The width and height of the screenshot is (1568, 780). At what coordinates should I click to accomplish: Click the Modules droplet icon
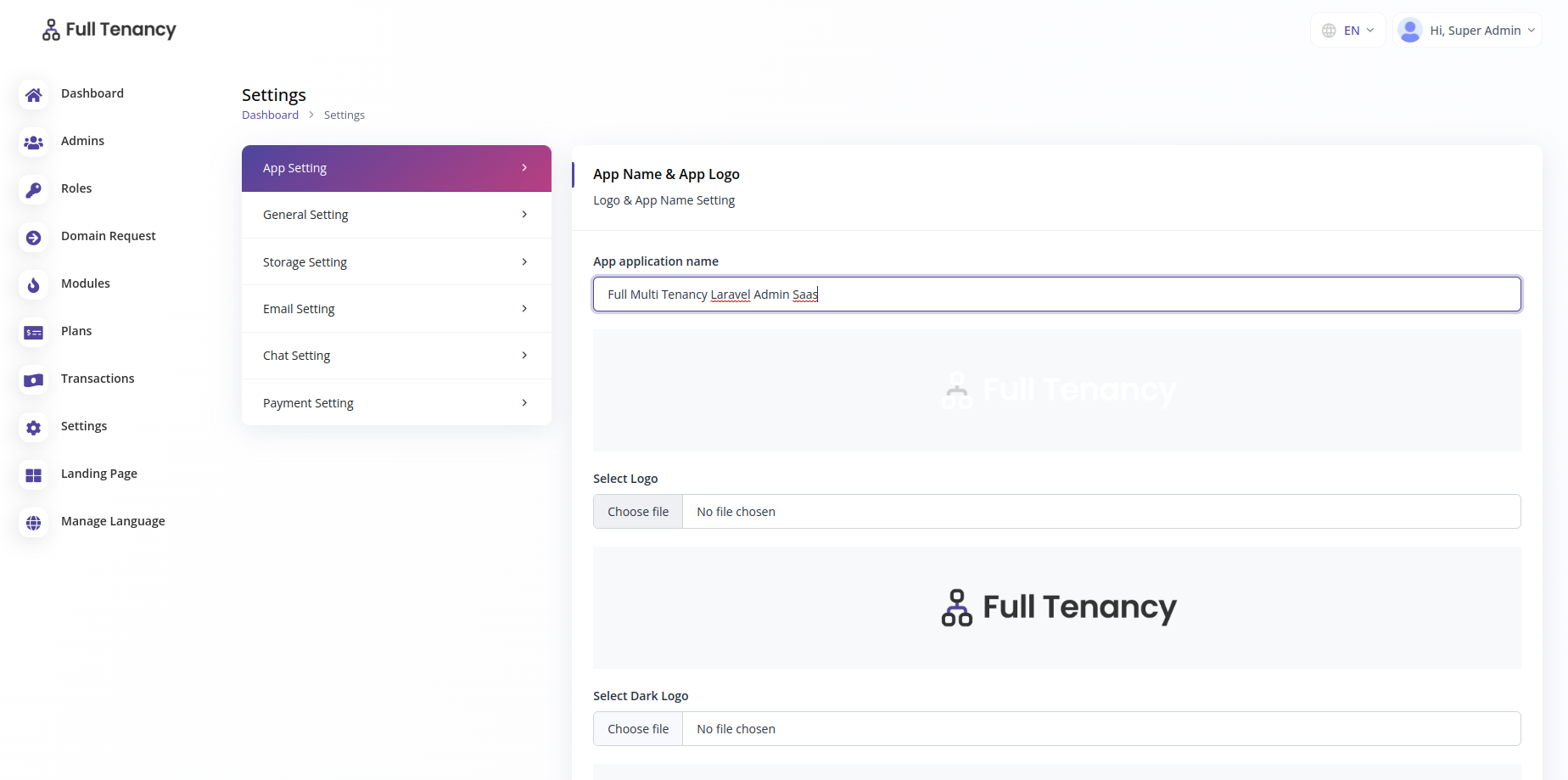(x=33, y=285)
